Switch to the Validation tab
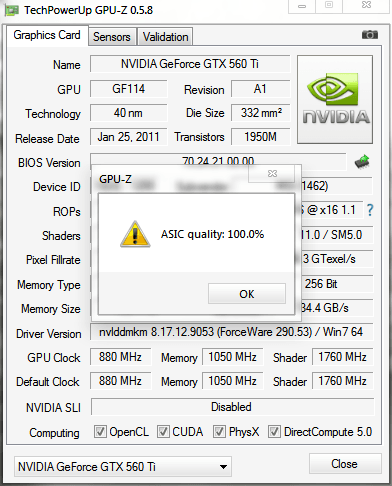Viewport: 392px width, 486px height. pos(165,37)
